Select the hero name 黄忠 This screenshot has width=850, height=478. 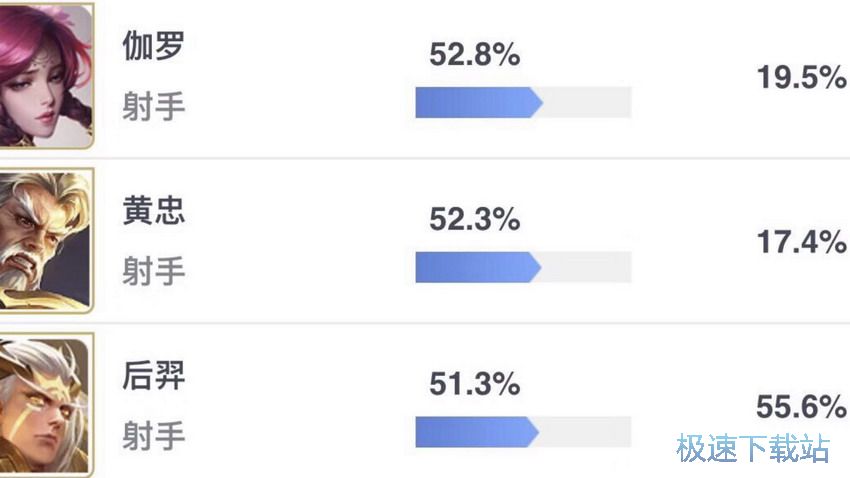coord(154,210)
